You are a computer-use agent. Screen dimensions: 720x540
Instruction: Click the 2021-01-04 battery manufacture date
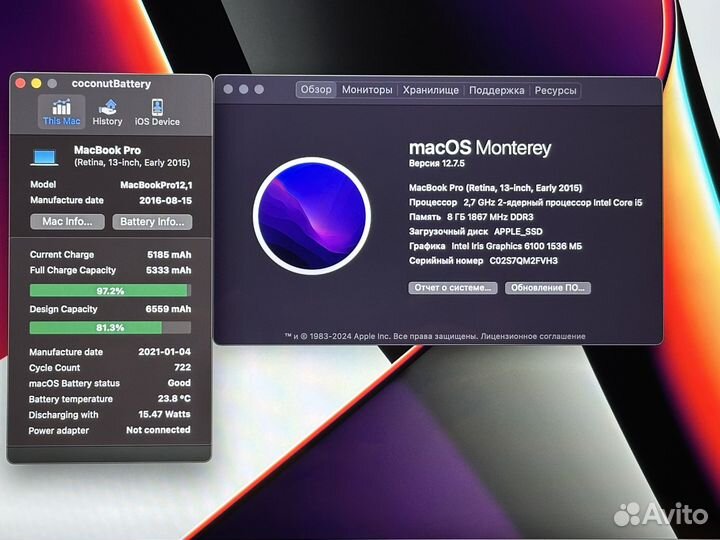(164, 352)
